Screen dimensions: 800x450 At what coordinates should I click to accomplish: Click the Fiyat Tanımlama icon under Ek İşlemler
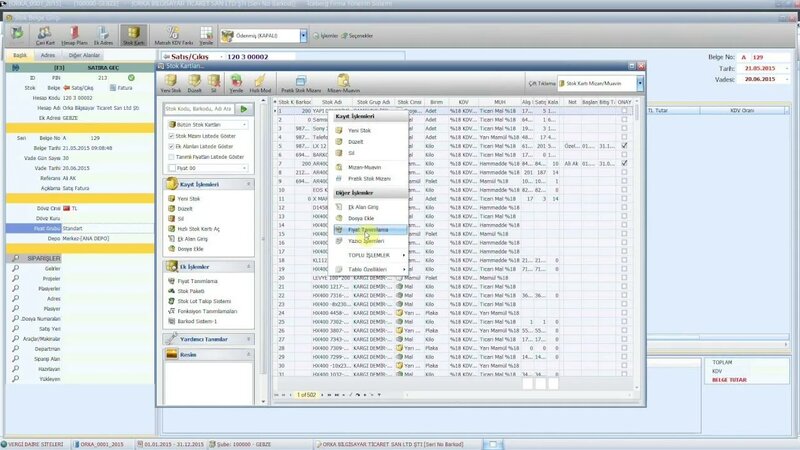pos(171,281)
